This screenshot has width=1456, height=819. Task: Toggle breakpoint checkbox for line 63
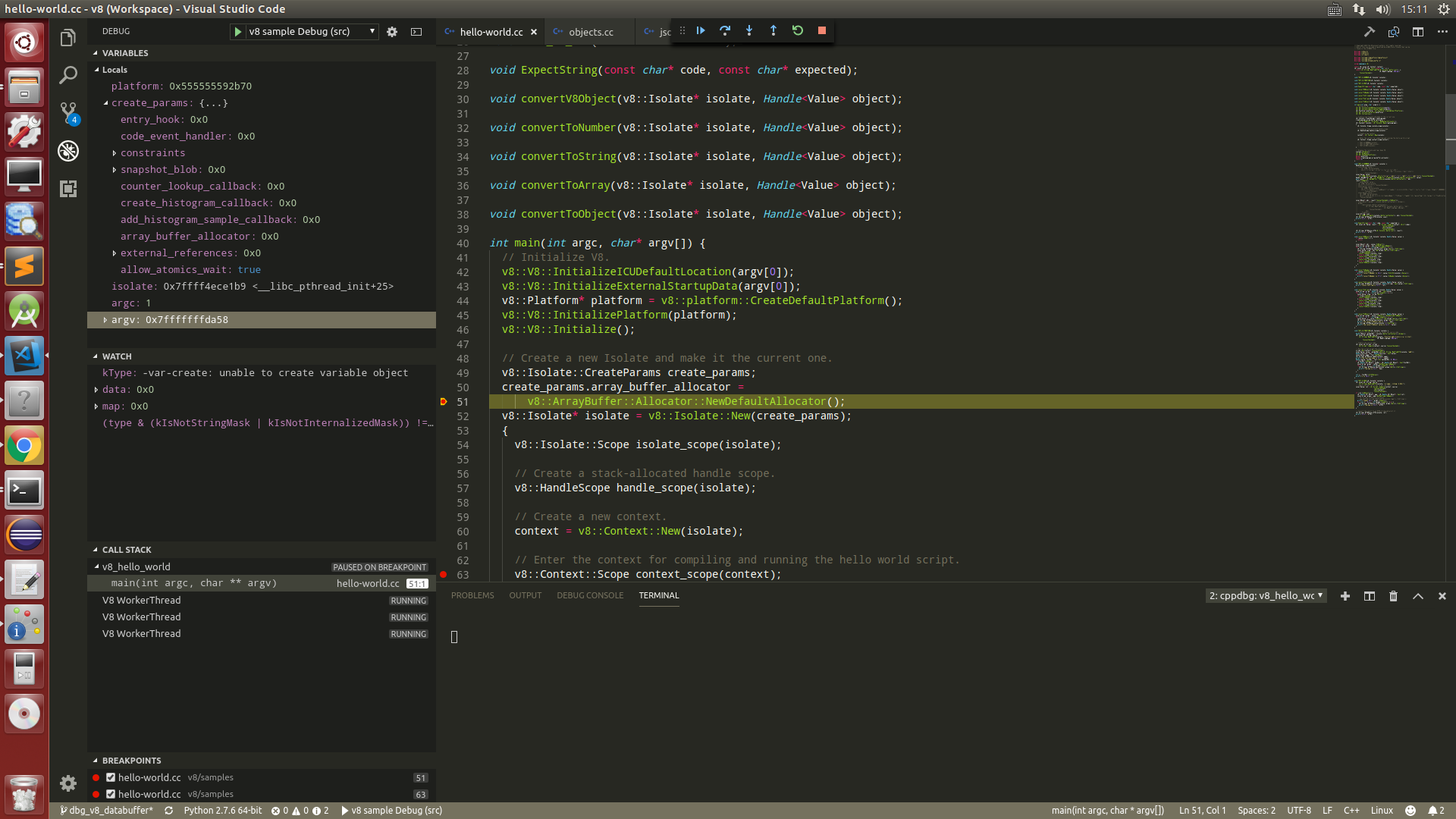tap(111, 794)
